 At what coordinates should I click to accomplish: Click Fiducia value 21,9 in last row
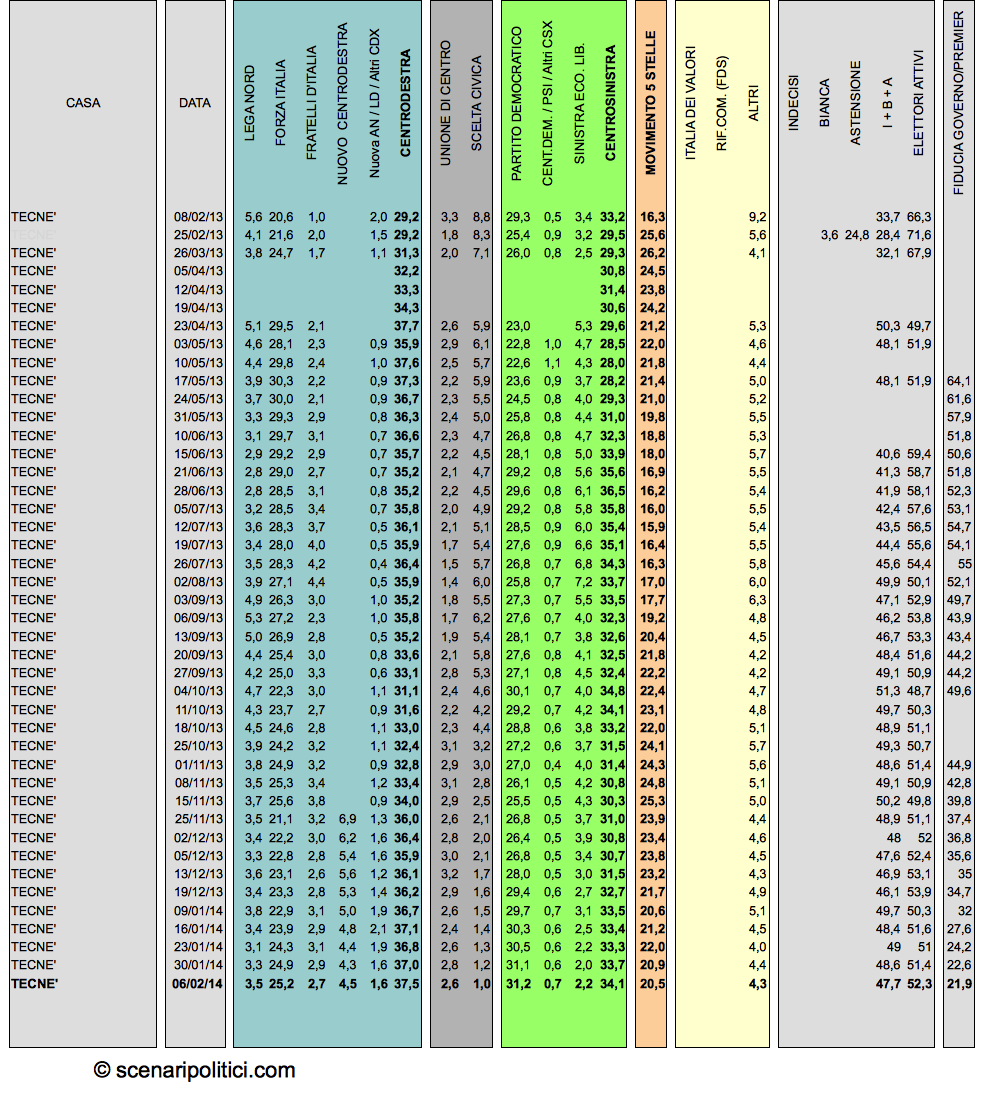click(959, 984)
